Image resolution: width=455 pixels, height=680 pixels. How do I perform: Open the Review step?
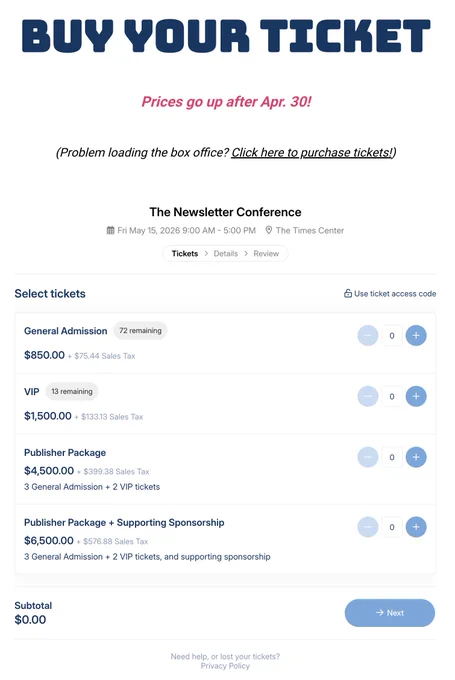pos(266,254)
